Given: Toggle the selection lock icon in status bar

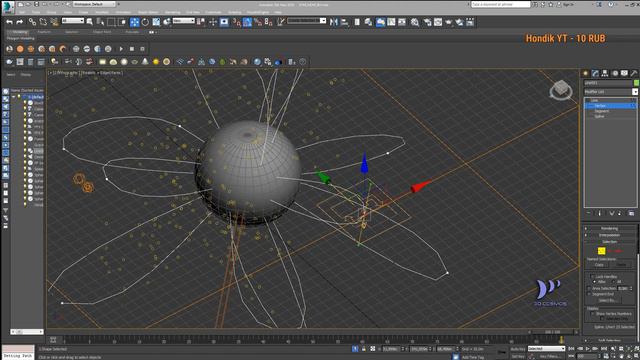Looking at the screenshot, I should click(364, 349).
